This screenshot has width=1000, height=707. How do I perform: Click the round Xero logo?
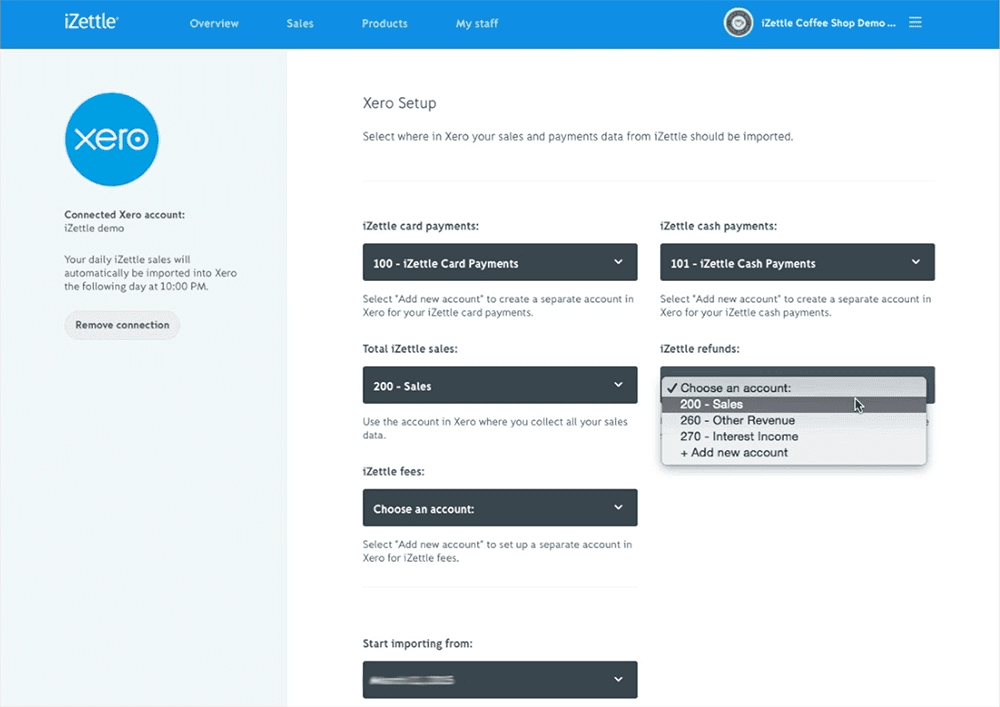tap(112, 140)
